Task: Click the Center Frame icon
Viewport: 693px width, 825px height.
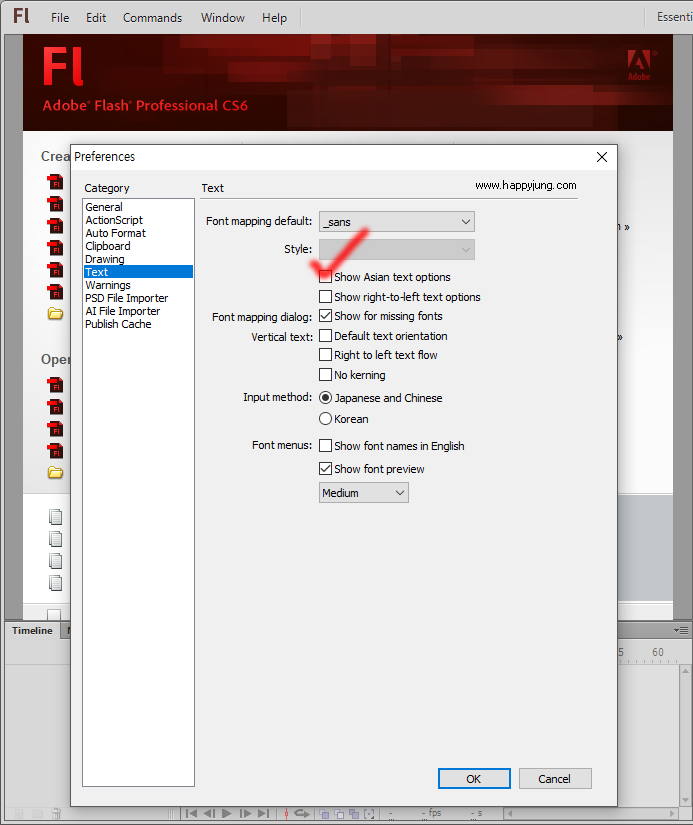Action: click(x=286, y=813)
